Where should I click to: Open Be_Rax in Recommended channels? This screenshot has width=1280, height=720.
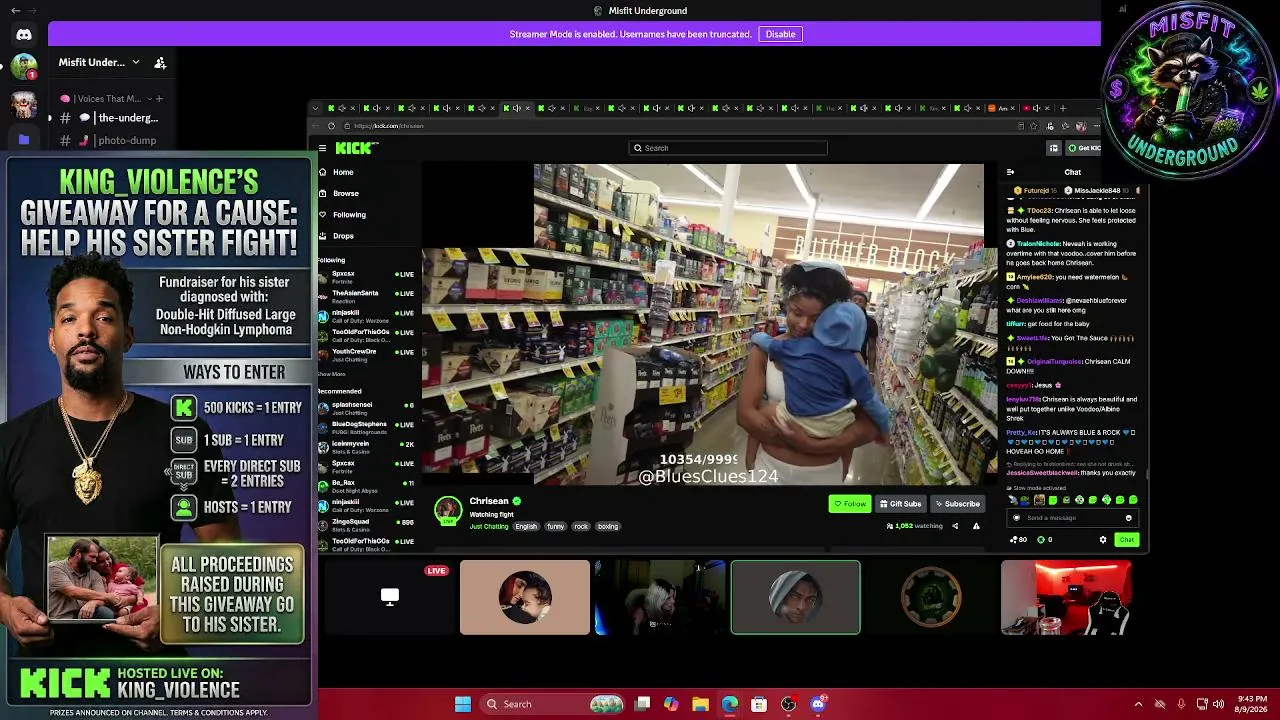pos(366,486)
